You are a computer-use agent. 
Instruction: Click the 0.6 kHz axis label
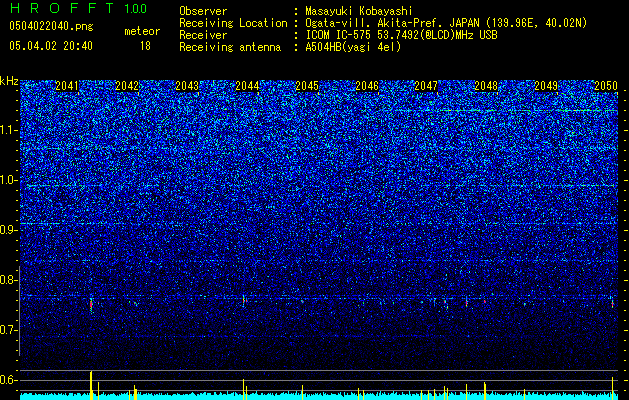9,380
